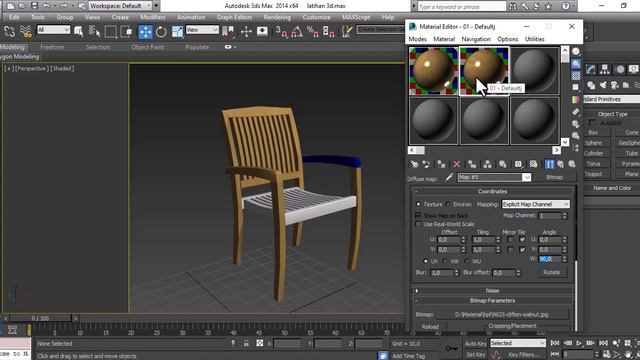Click Use Pivot Point Center icon
This screenshot has height=360, width=640.
coord(228,31)
